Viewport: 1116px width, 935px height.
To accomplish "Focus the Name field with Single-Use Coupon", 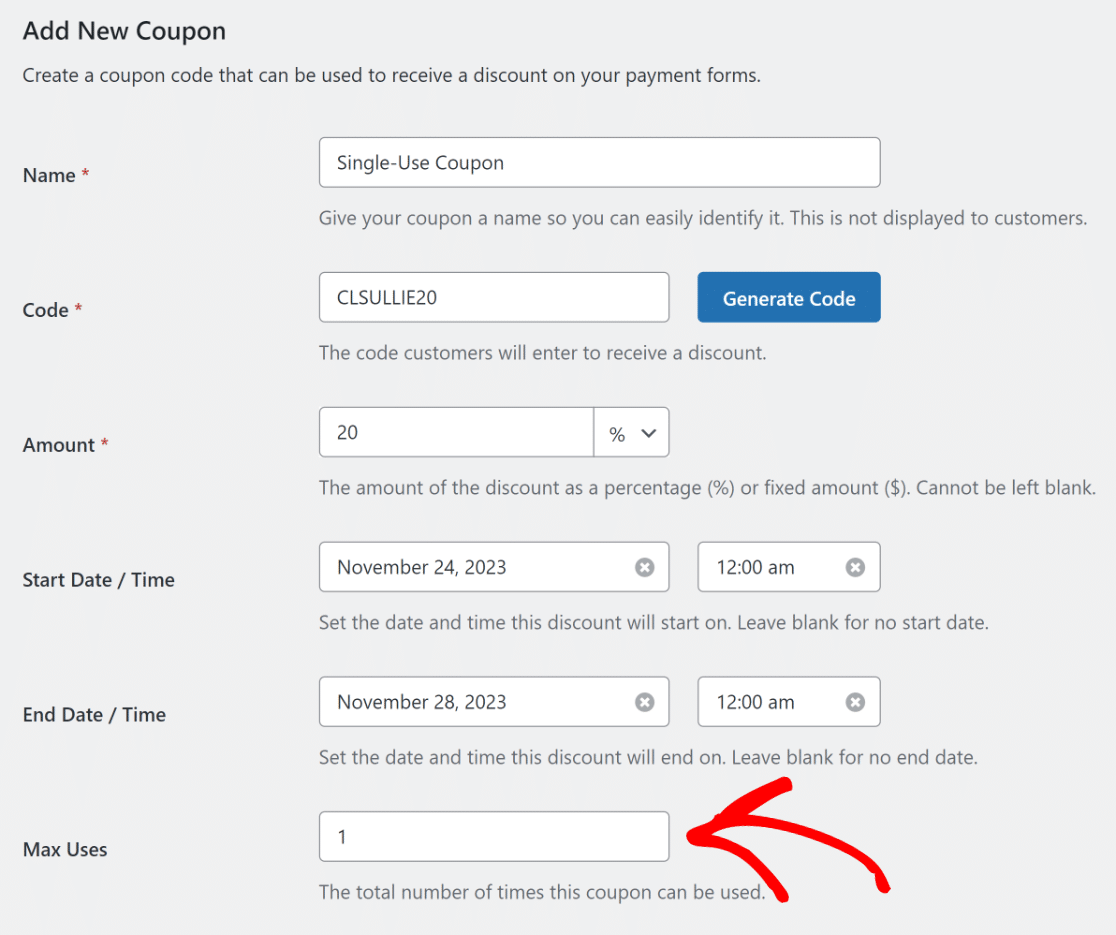I will [599, 163].
